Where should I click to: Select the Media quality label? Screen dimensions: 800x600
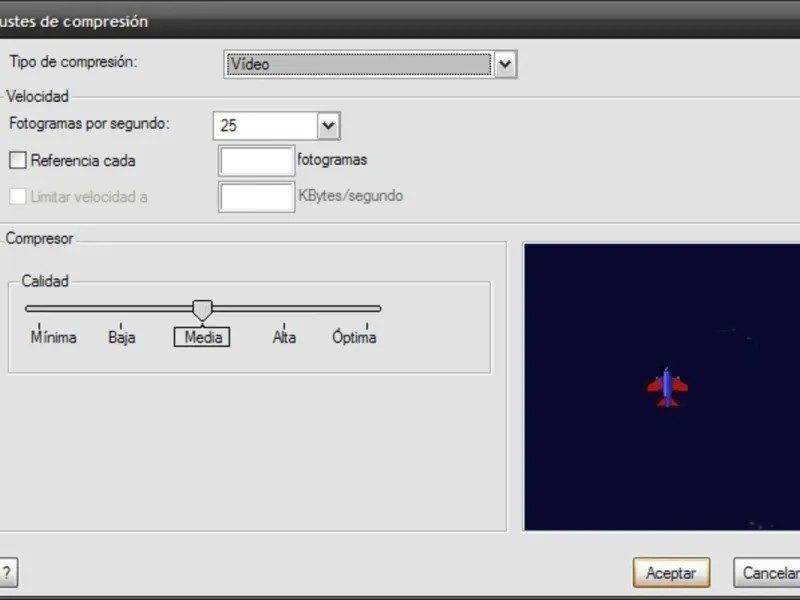click(202, 337)
